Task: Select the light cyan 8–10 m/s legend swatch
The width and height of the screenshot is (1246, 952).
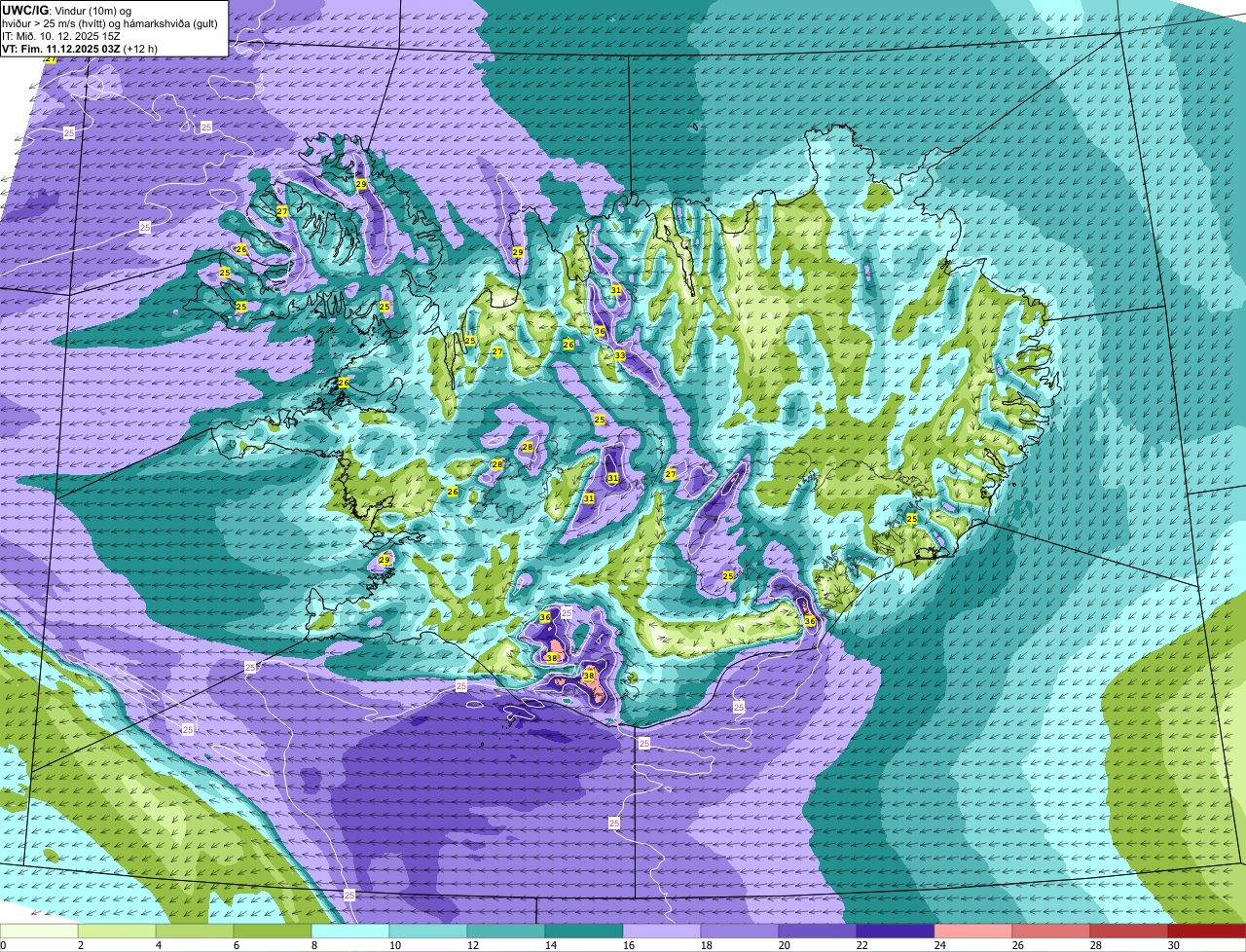Action: pos(350,932)
